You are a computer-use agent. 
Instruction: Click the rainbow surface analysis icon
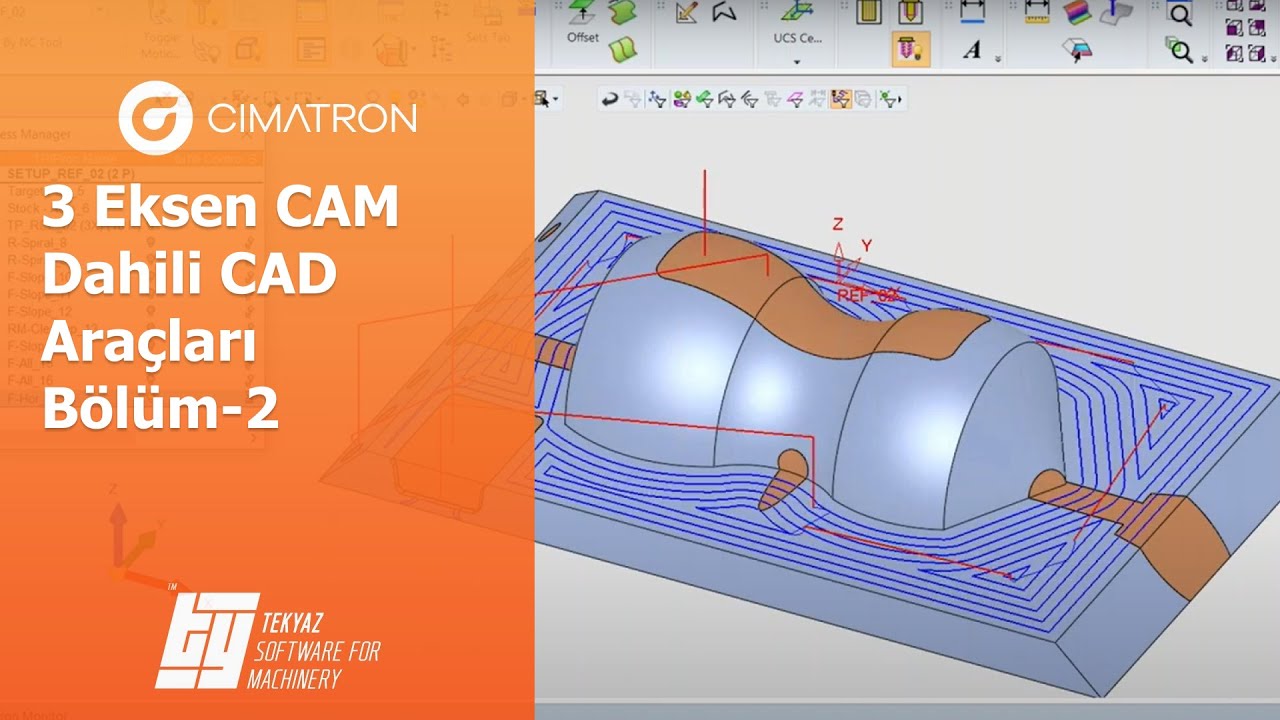pyautogui.click(x=1076, y=12)
